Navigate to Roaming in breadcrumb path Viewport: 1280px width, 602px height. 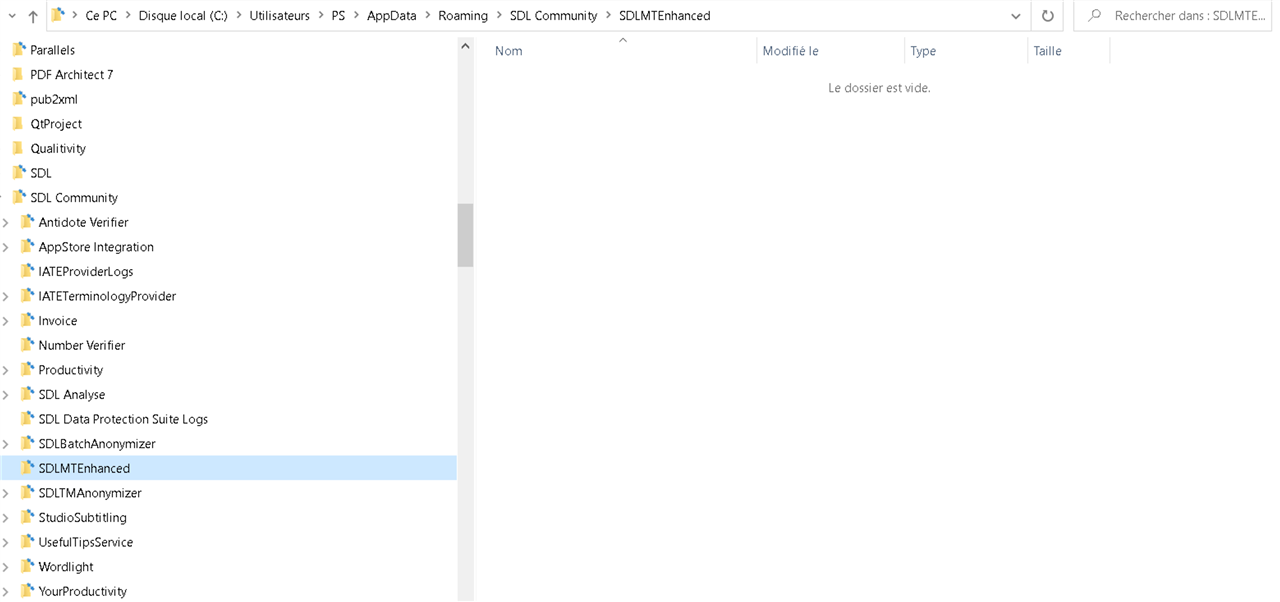point(463,16)
